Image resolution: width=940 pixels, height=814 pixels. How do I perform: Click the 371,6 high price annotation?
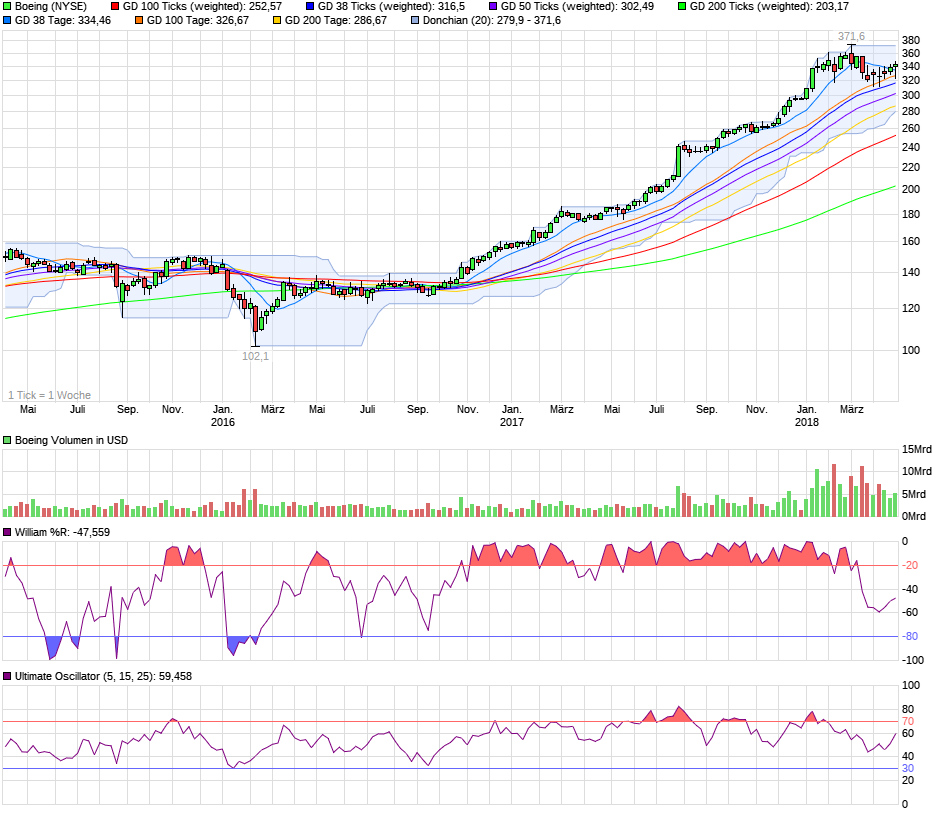click(851, 37)
